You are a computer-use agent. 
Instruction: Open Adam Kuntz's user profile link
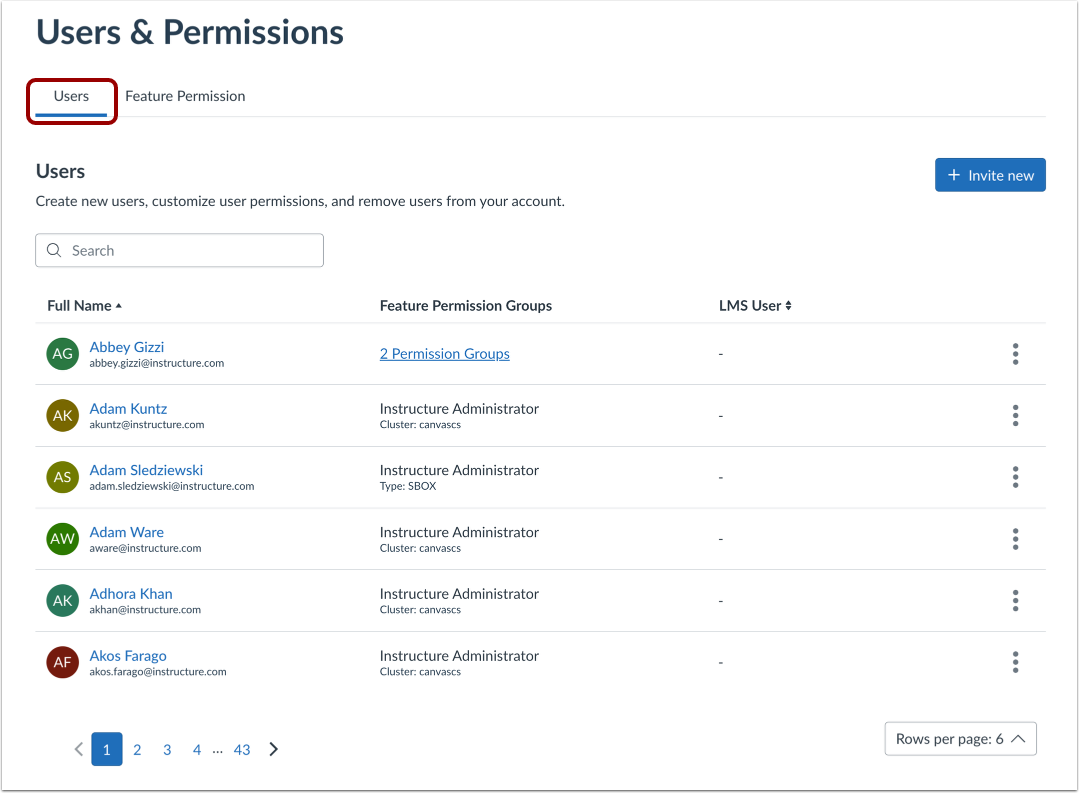click(128, 408)
